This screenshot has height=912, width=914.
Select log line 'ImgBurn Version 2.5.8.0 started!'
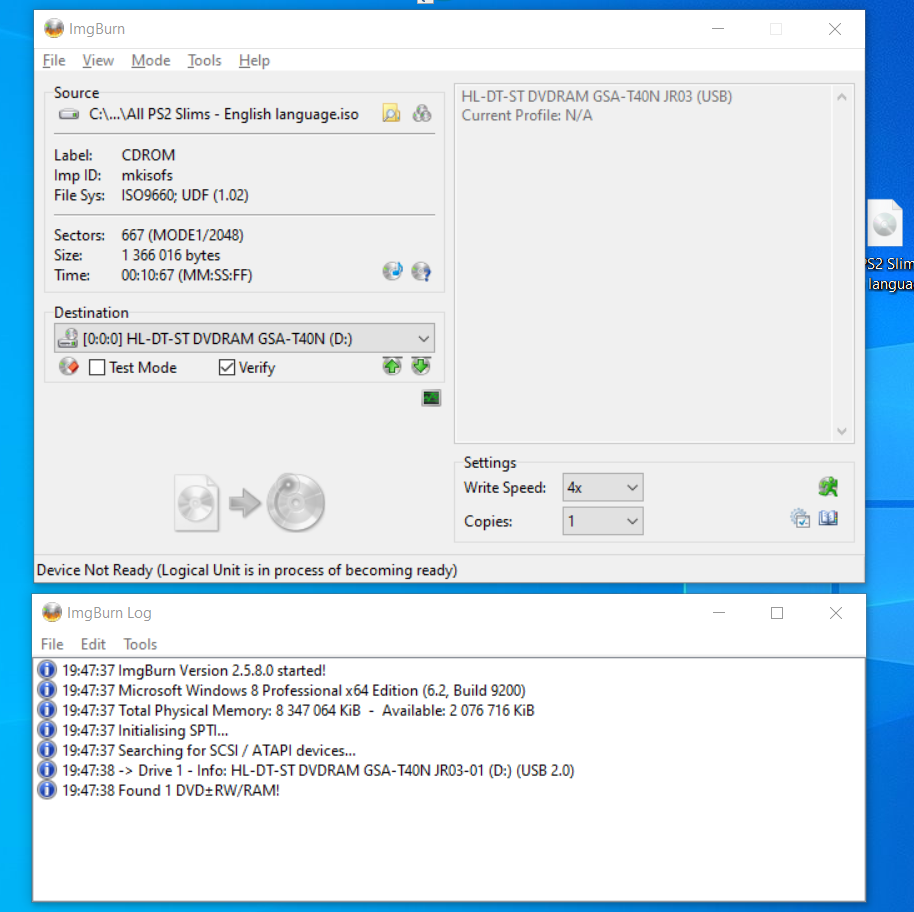(x=194, y=670)
